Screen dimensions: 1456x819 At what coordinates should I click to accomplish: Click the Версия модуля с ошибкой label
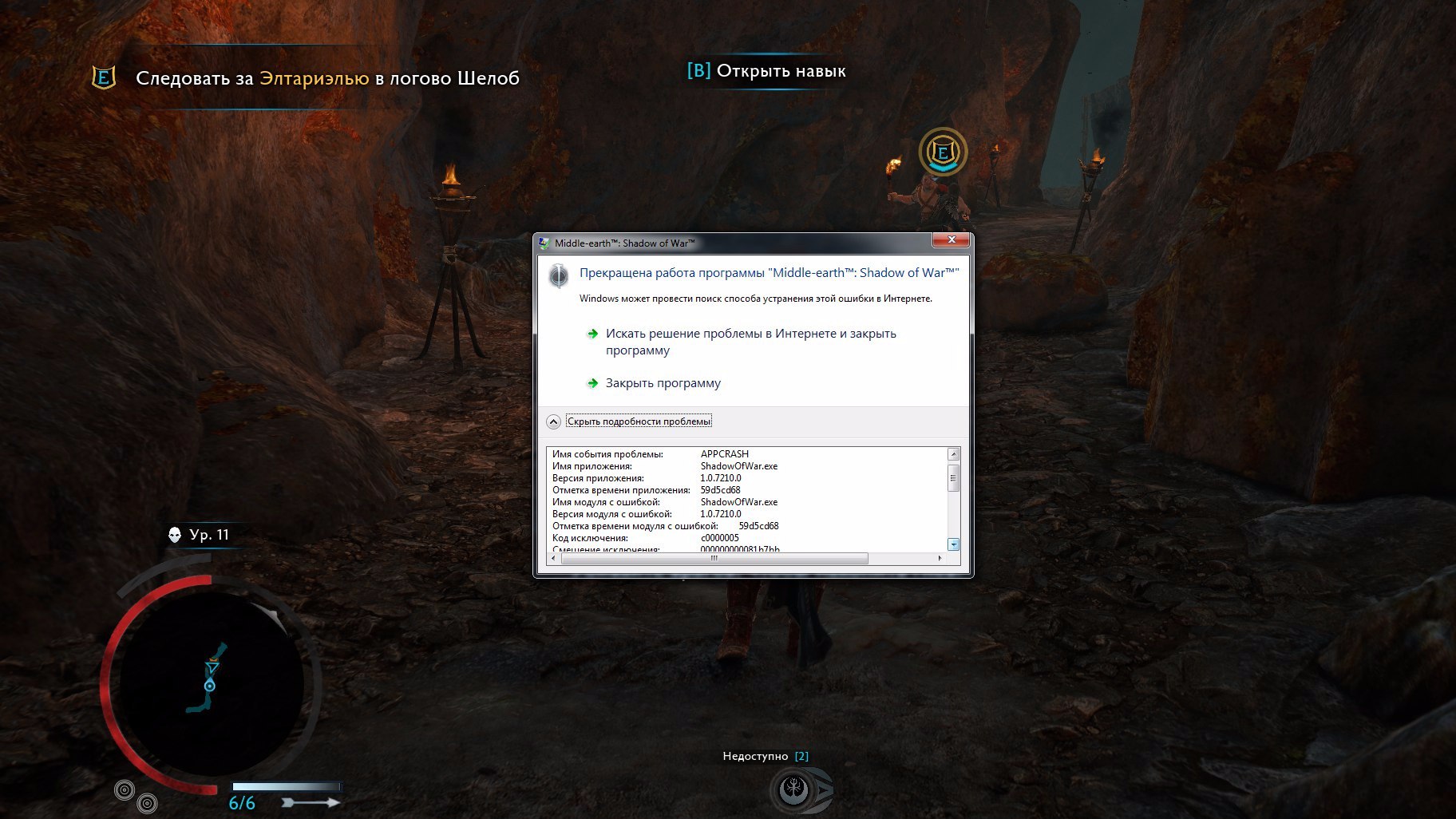tap(612, 514)
